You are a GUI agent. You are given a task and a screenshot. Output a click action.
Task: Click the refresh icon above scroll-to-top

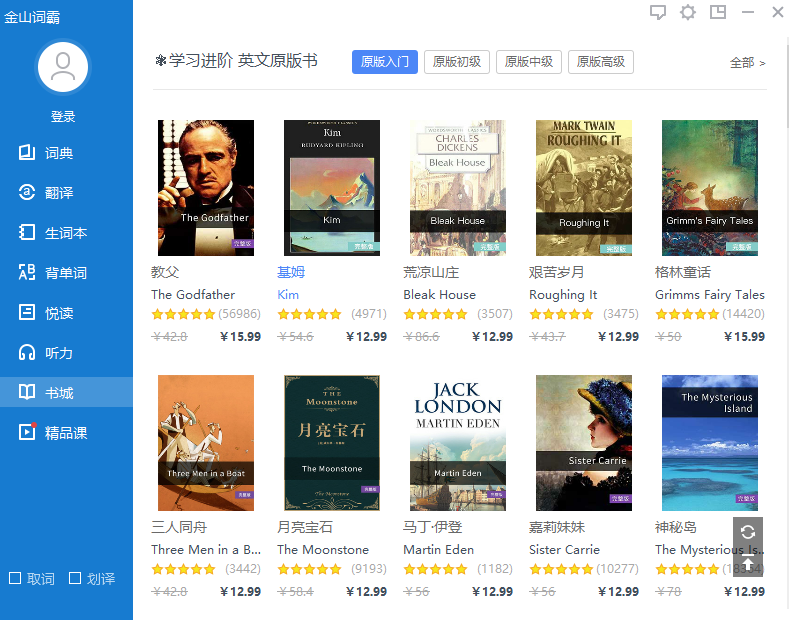coord(748,532)
